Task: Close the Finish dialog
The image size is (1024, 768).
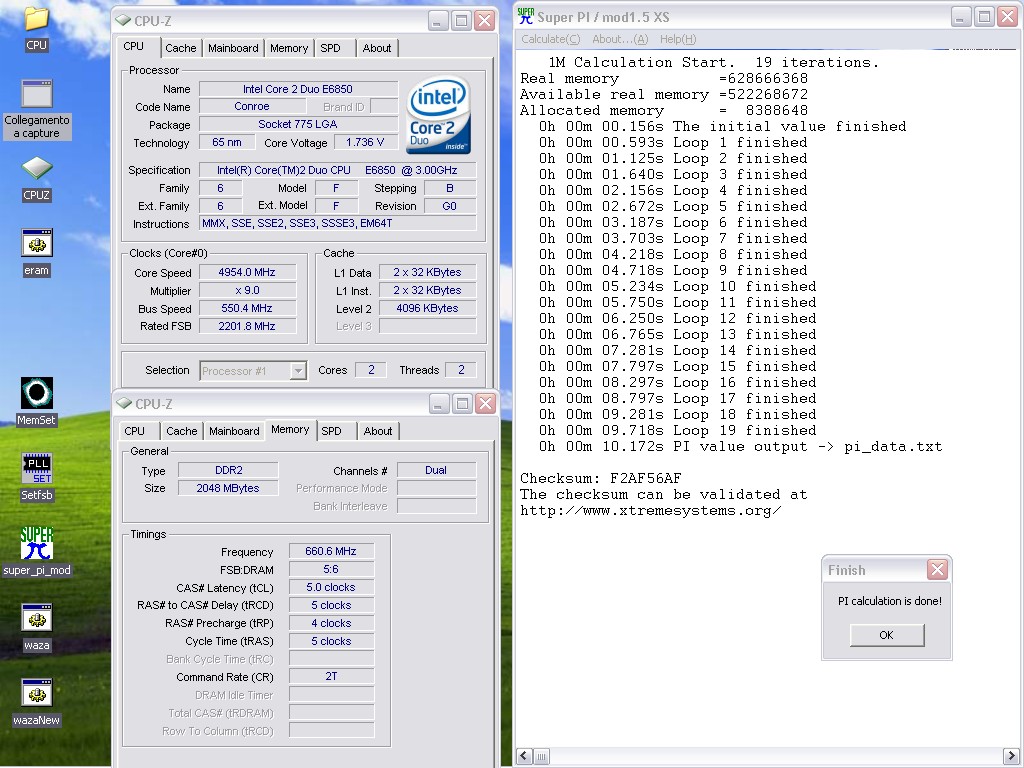Action: point(937,569)
